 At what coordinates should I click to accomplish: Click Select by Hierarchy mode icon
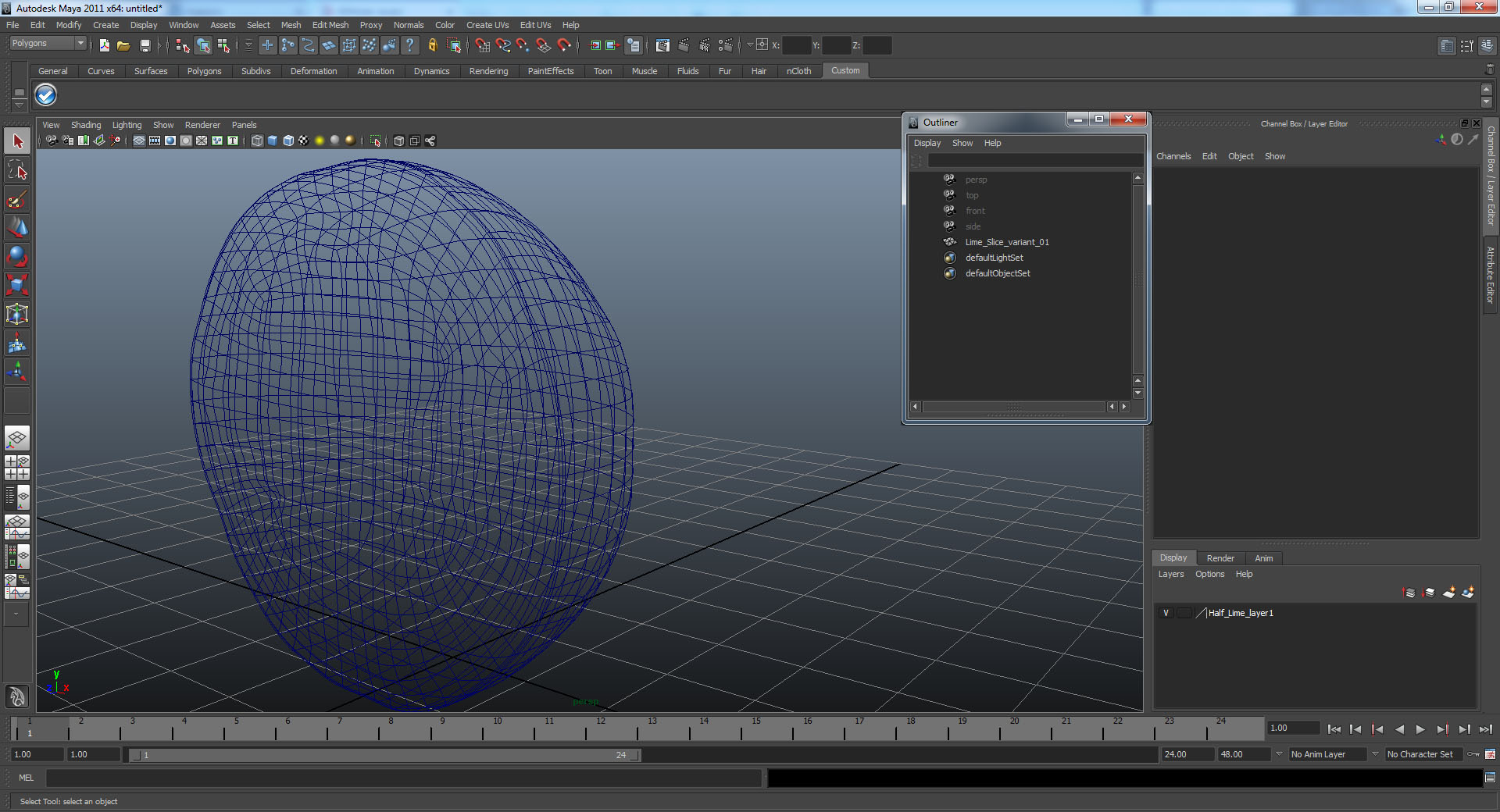coord(182,45)
